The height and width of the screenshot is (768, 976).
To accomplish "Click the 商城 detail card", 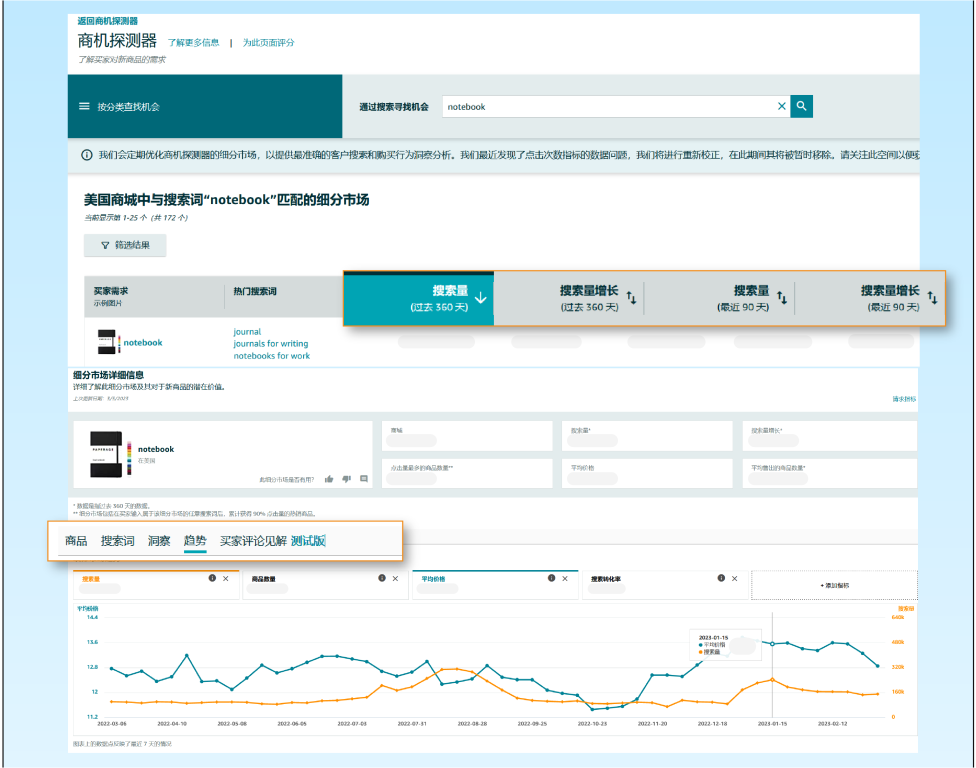I will pos(467,436).
